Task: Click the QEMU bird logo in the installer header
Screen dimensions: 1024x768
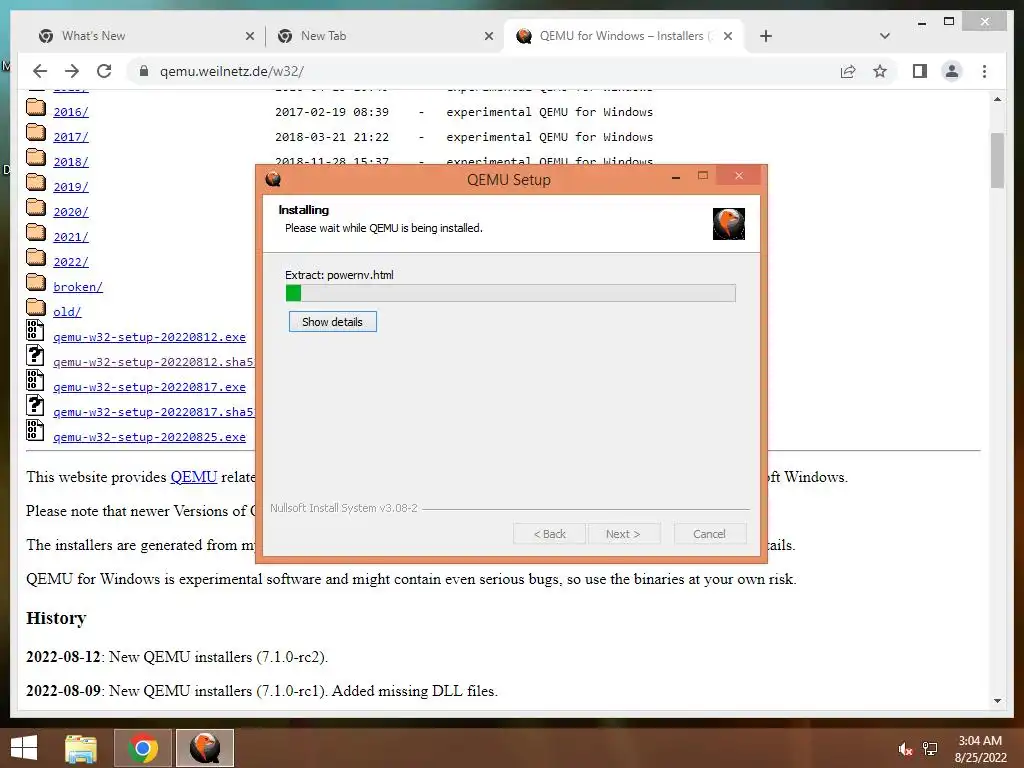Action: click(729, 224)
